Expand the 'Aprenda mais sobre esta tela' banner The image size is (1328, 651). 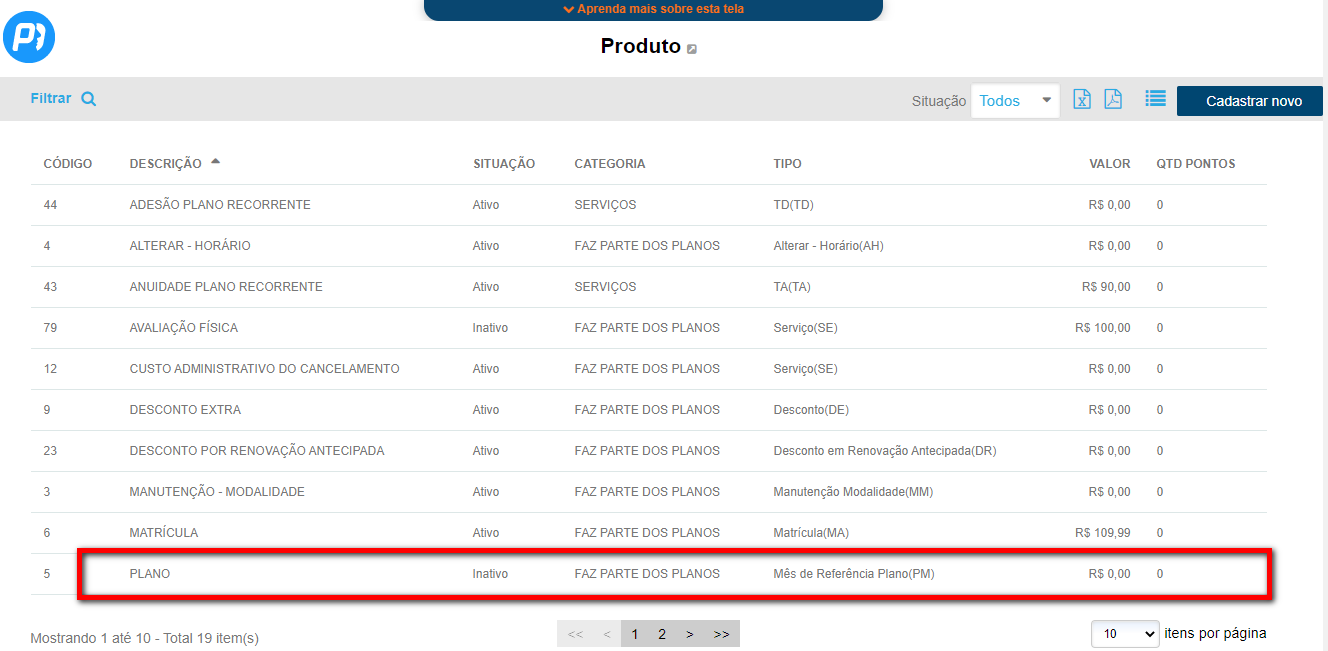[653, 9]
